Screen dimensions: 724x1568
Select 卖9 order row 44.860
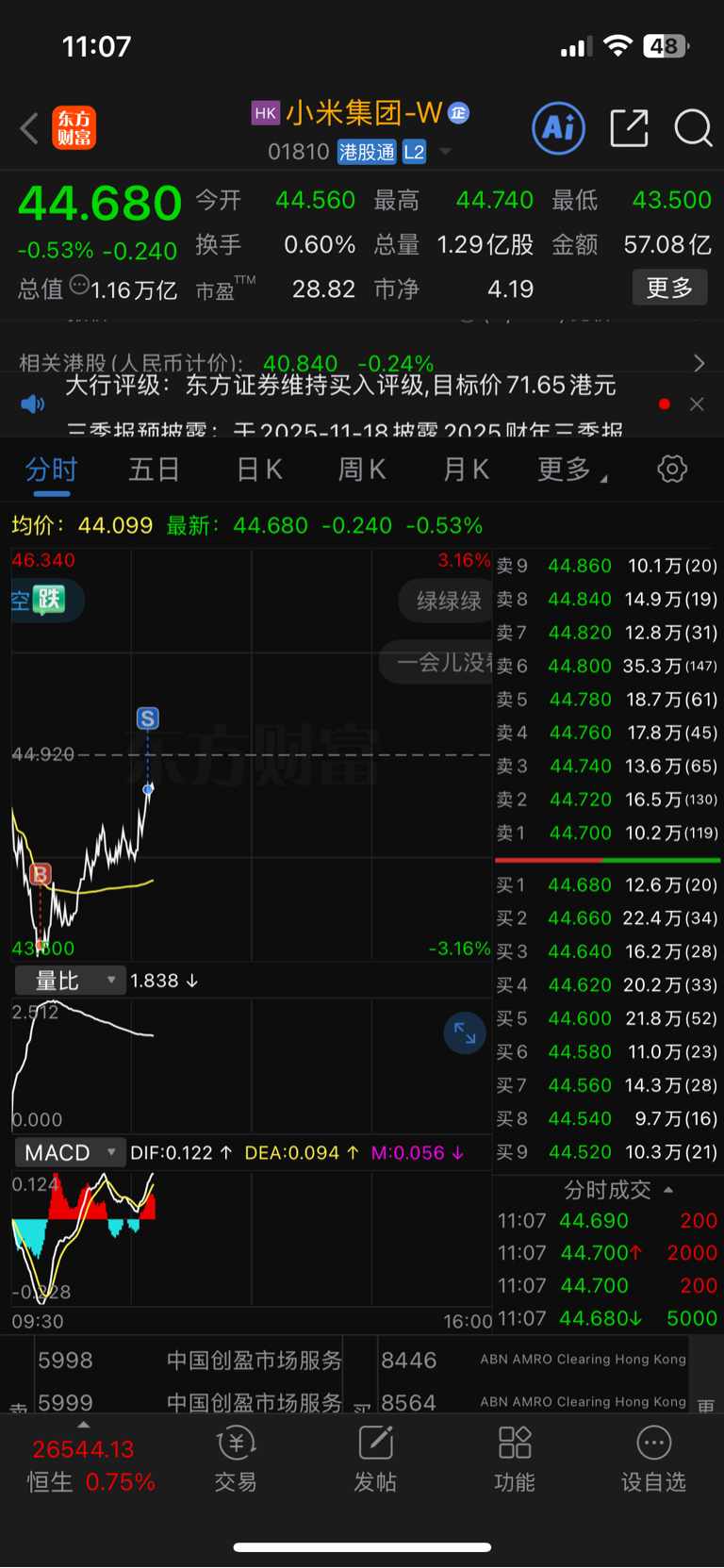pyautogui.click(x=607, y=566)
